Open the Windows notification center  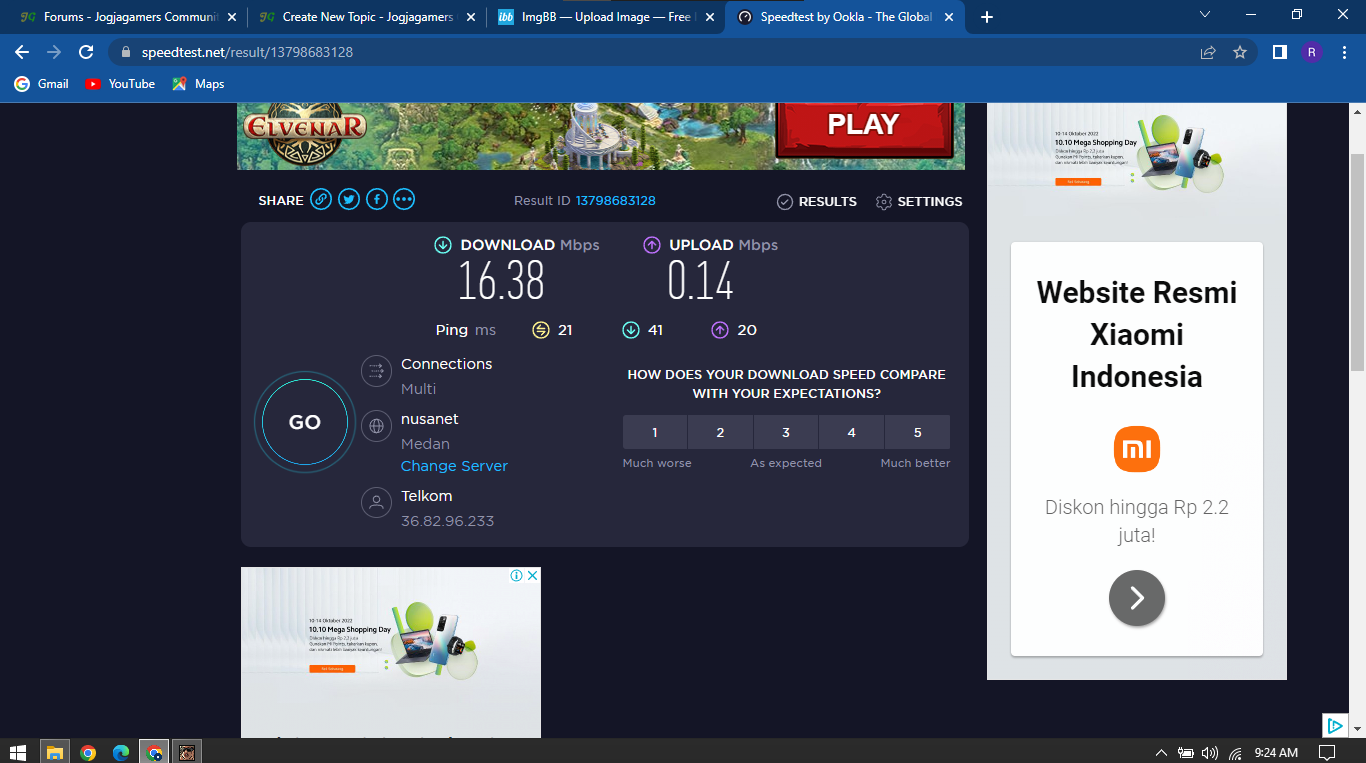click(1327, 753)
